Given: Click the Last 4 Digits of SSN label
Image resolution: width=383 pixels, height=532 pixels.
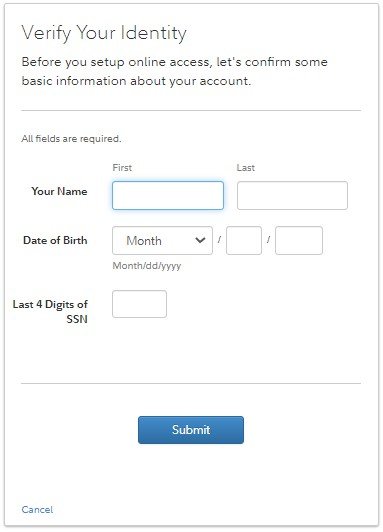Looking at the screenshot, I should coord(50,311).
